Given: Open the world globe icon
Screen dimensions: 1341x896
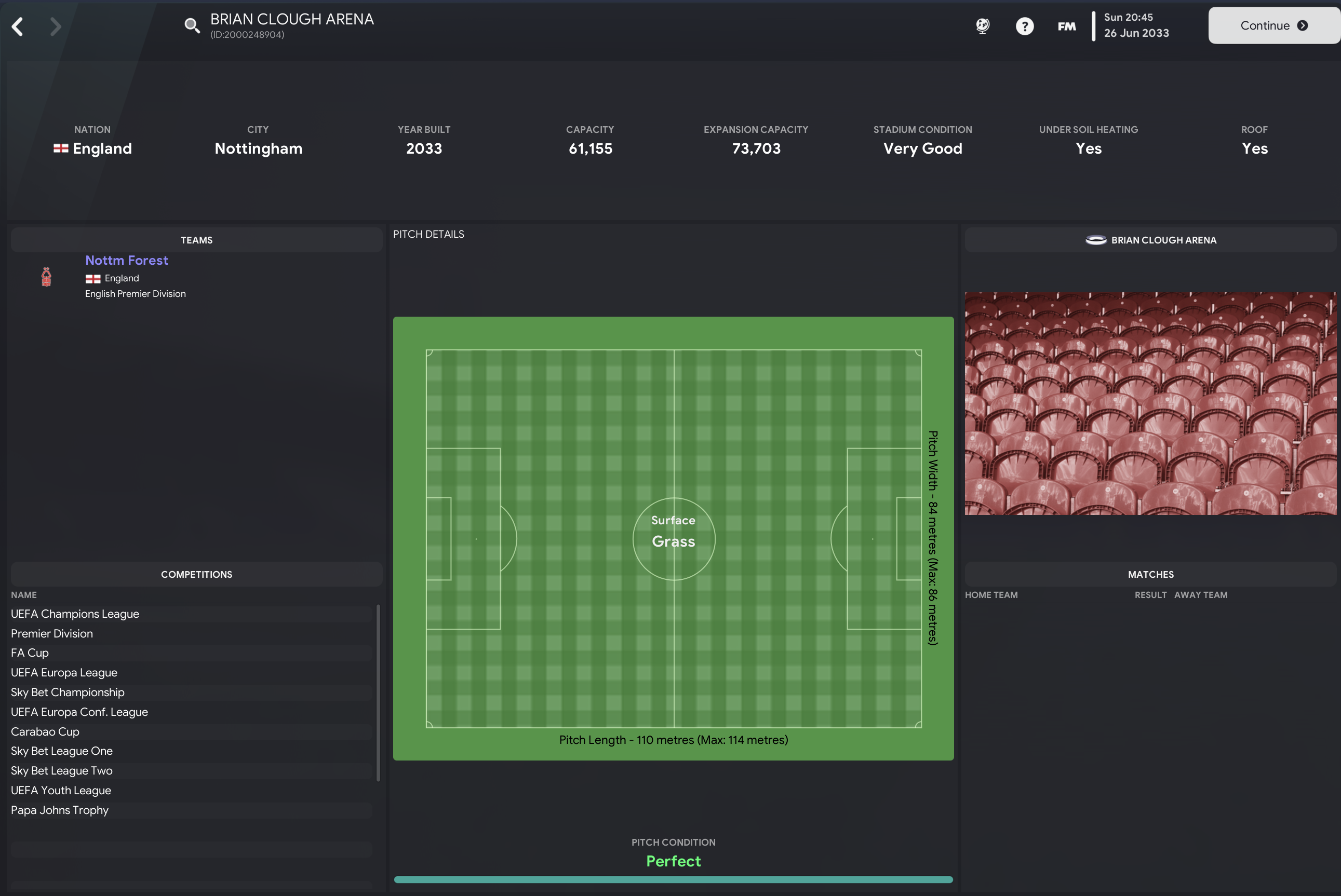Looking at the screenshot, I should point(982,26).
